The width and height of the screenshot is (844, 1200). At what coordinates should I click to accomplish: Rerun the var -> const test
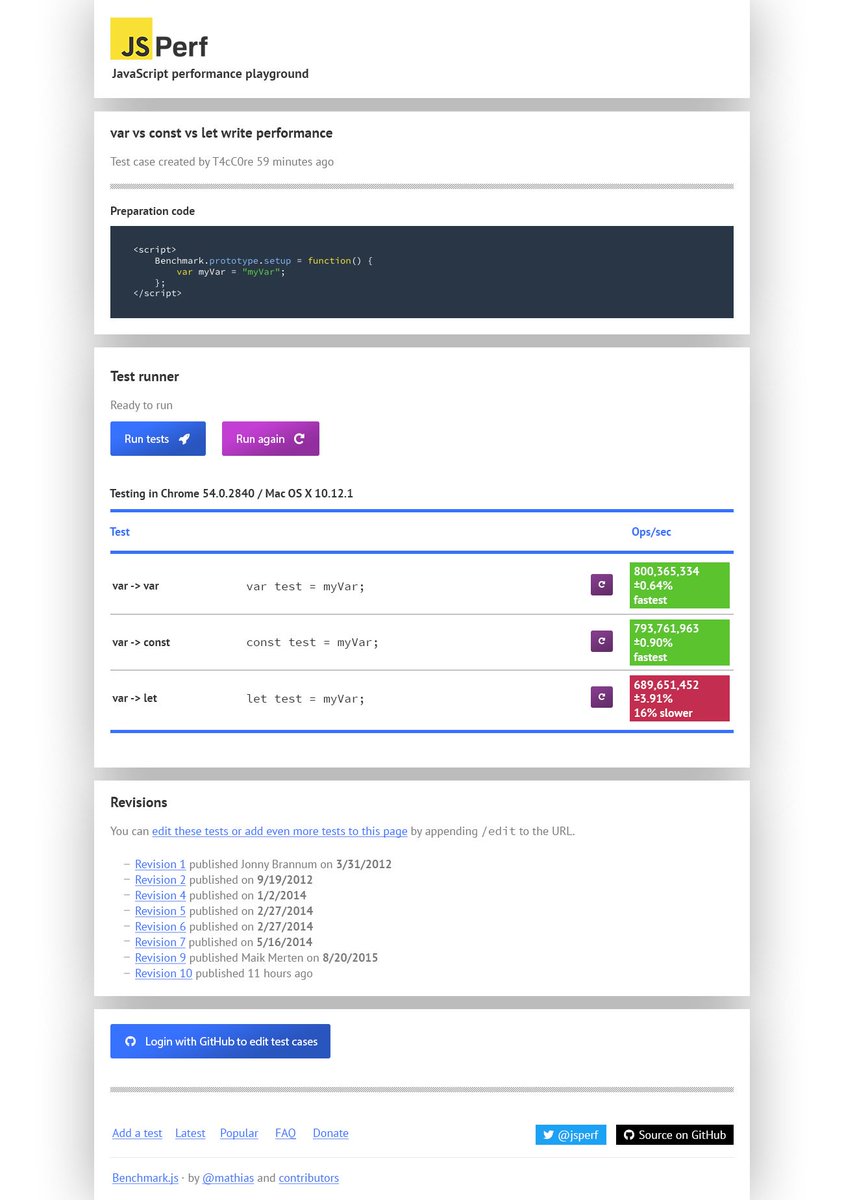601,641
